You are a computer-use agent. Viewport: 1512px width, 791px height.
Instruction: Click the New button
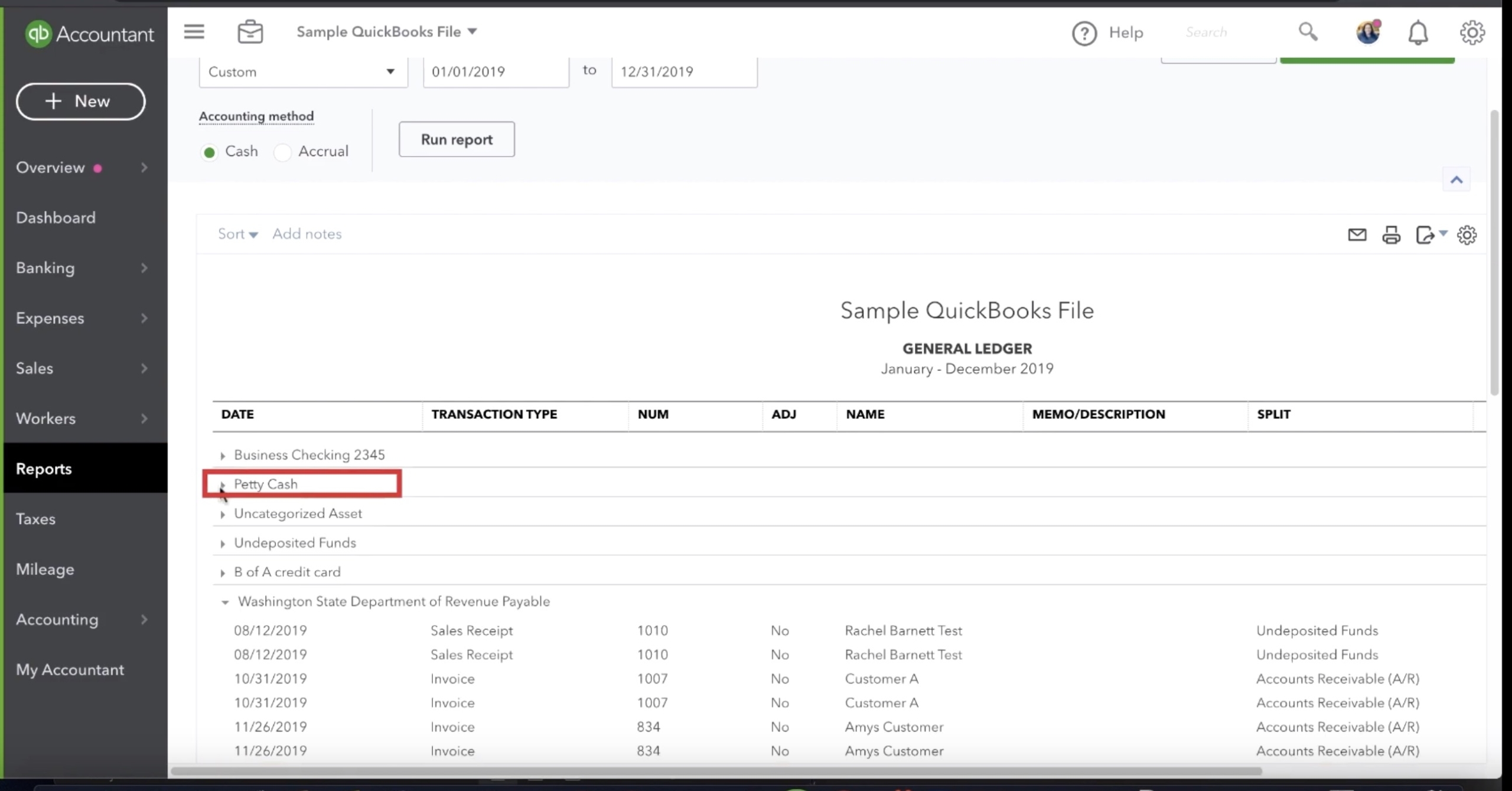(x=80, y=101)
